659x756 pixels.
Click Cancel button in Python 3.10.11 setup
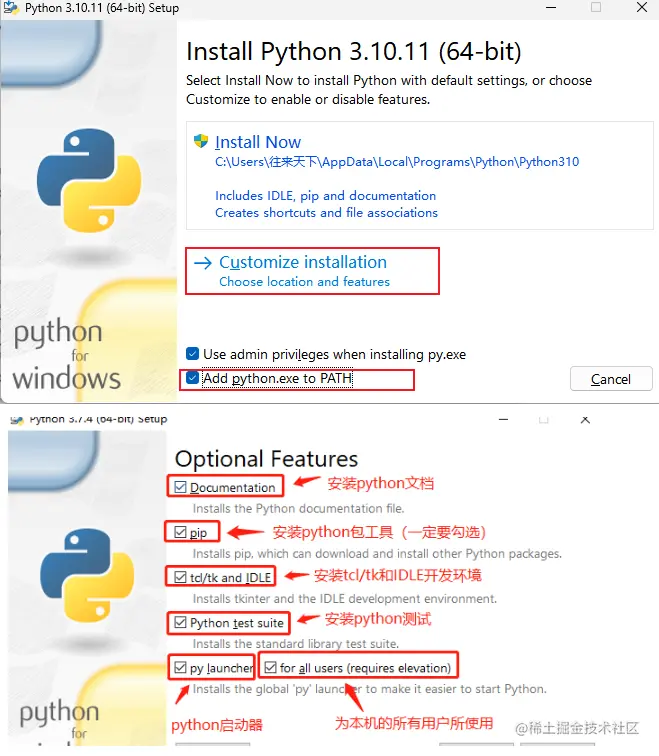tap(611, 379)
